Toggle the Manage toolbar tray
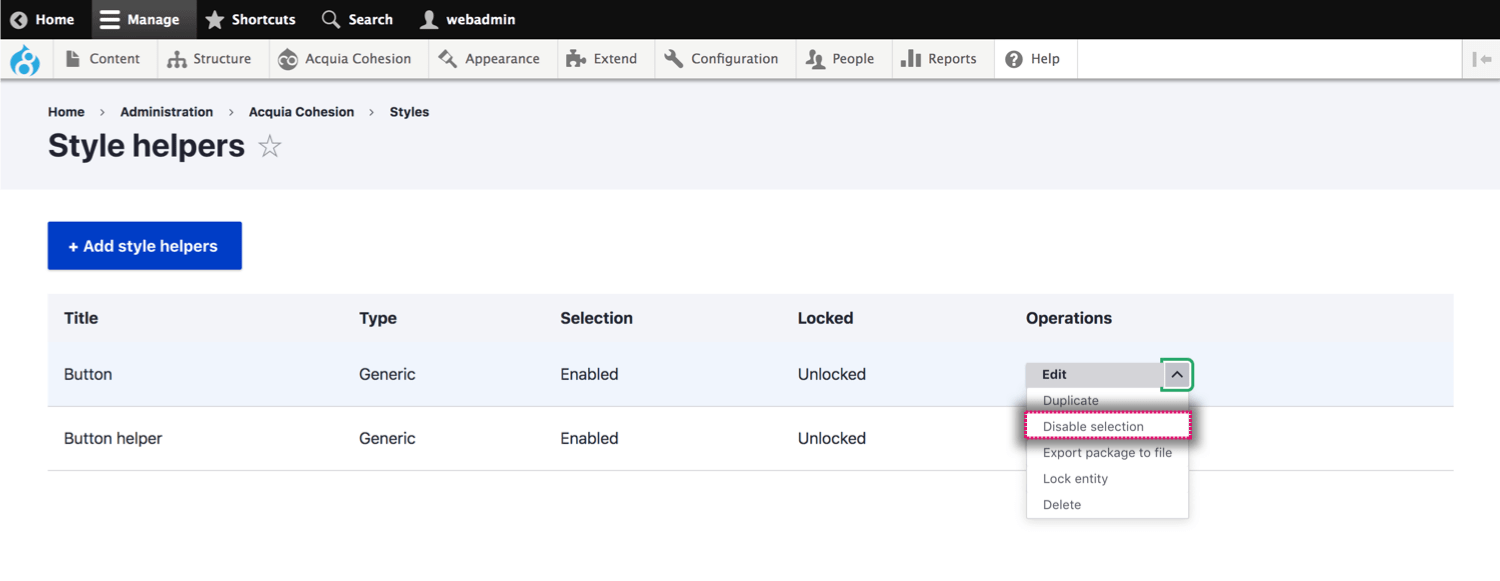The width and height of the screenshot is (1500, 581). 140,20
